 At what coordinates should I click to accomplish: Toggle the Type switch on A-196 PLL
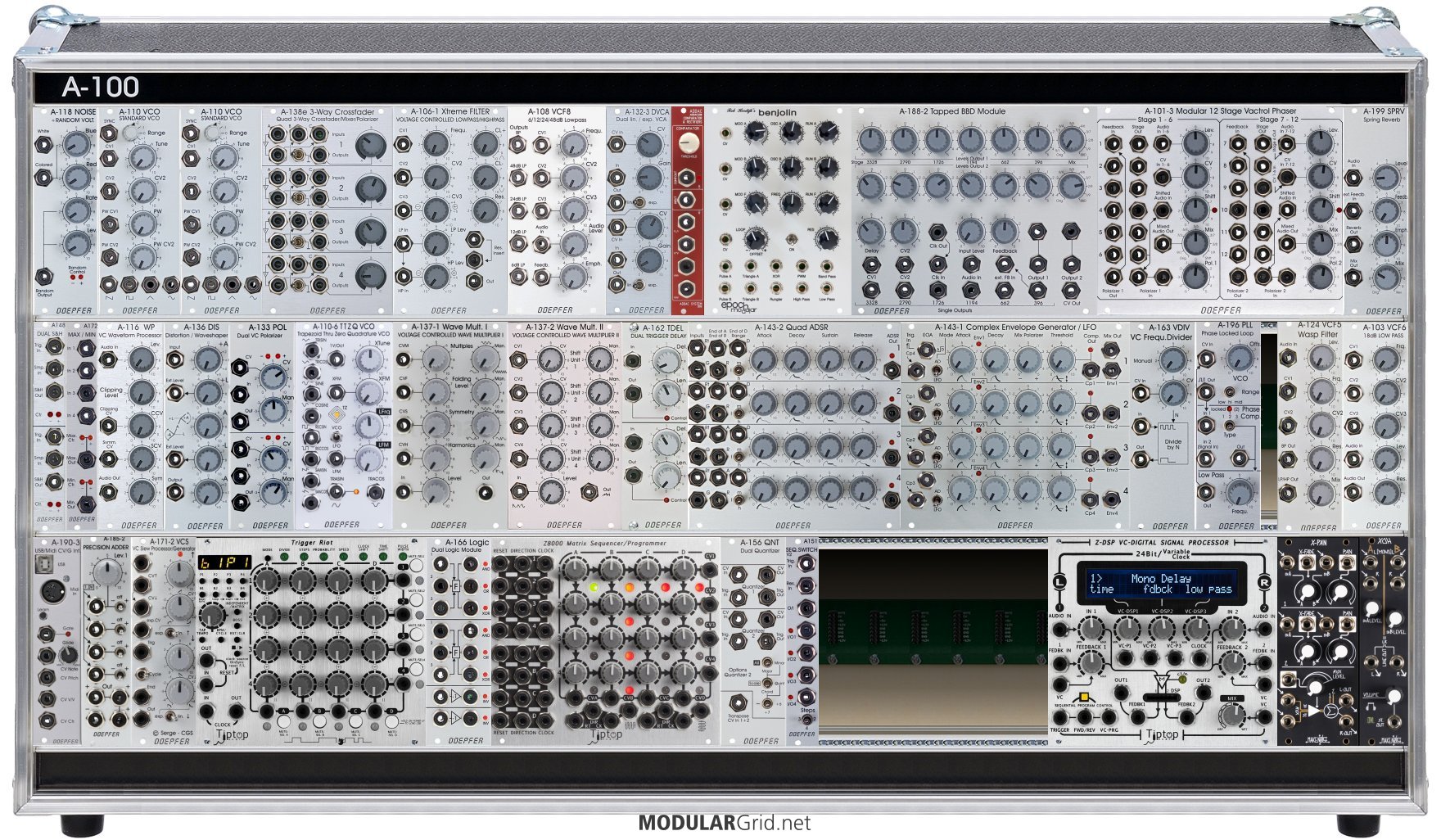pyautogui.click(x=1230, y=426)
